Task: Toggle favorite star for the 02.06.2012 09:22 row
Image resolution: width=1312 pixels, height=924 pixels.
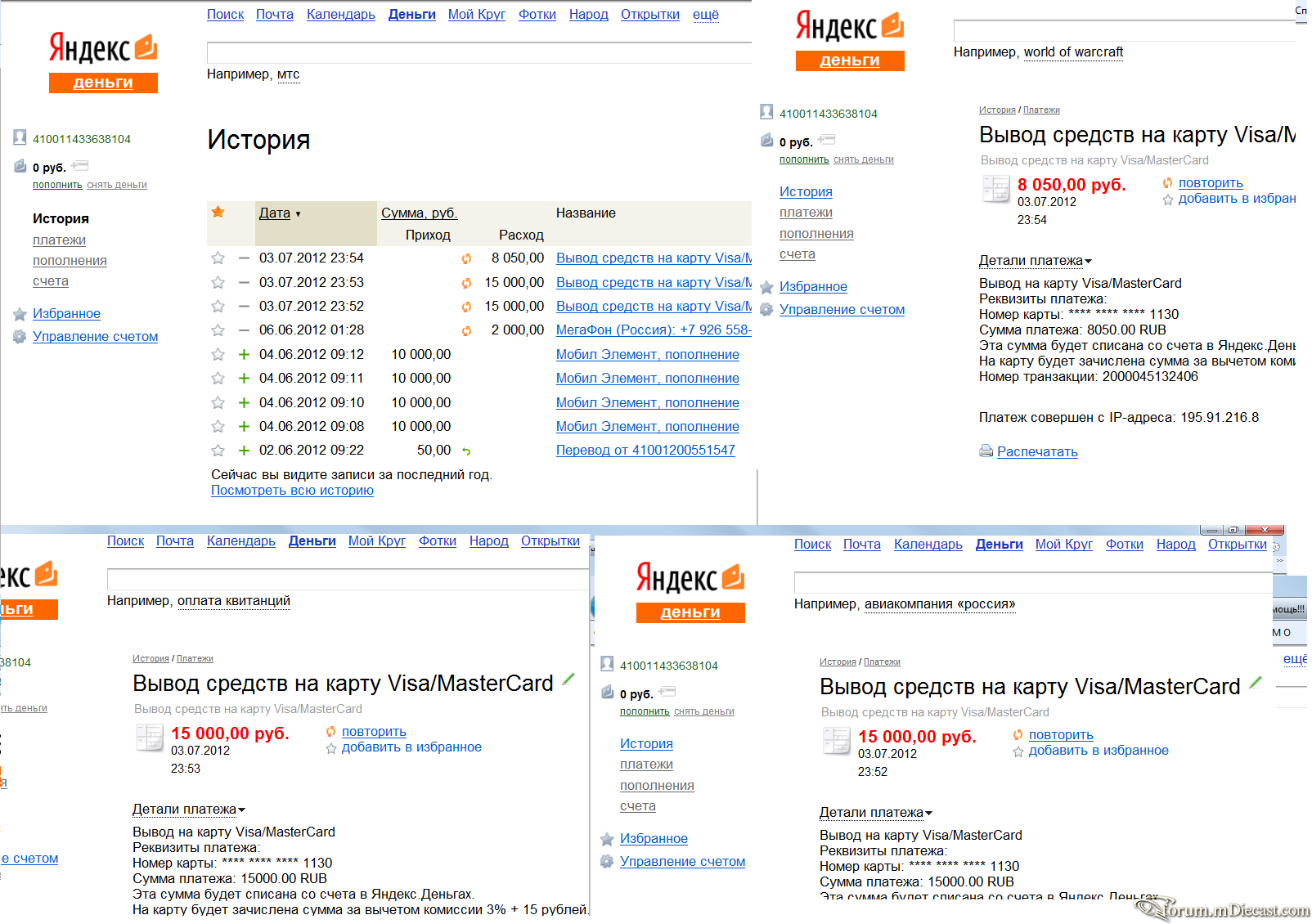Action: coord(218,451)
